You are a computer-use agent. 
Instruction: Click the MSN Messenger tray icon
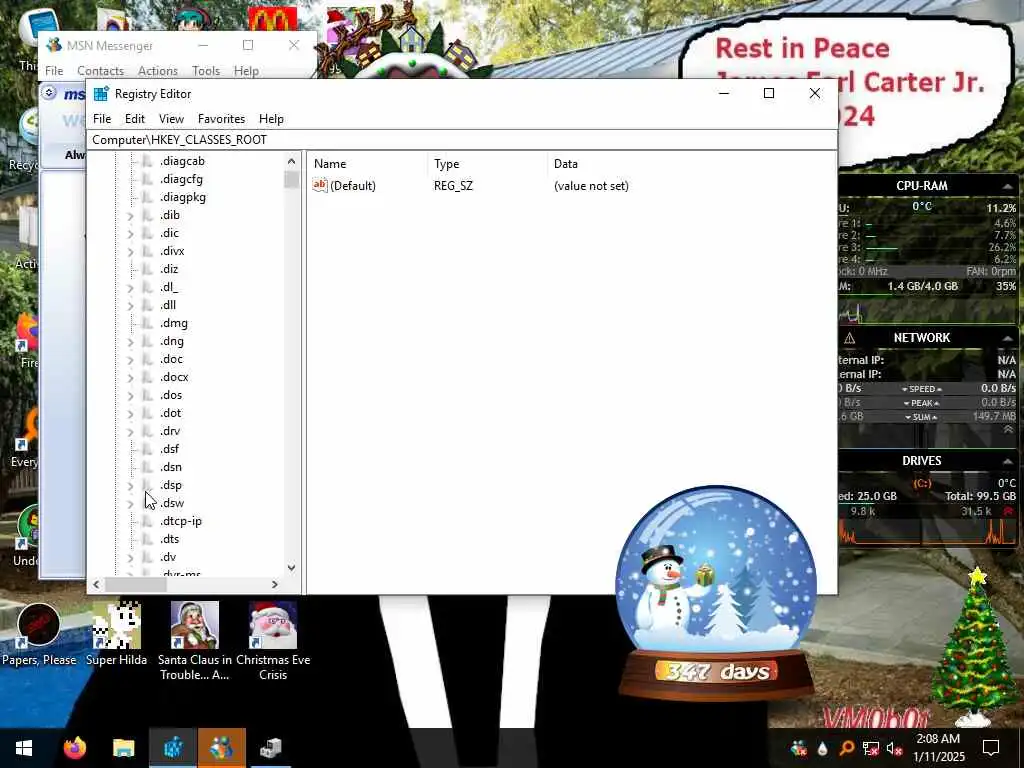798,748
